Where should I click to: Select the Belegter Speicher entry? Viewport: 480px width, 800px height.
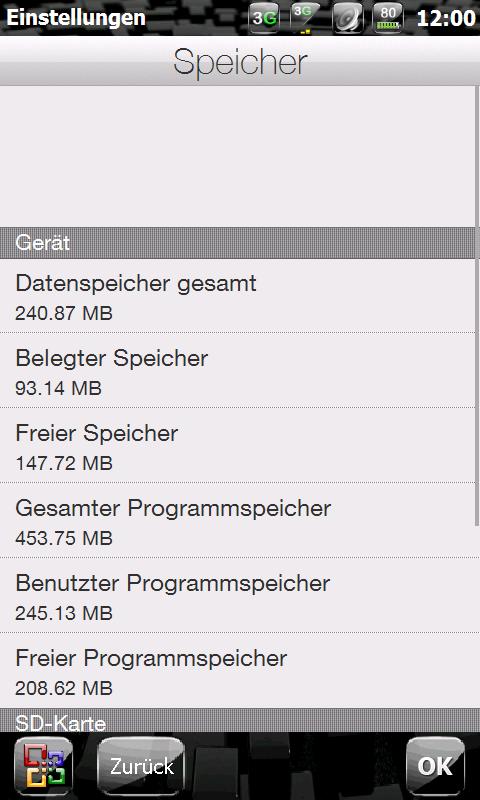tap(237, 370)
